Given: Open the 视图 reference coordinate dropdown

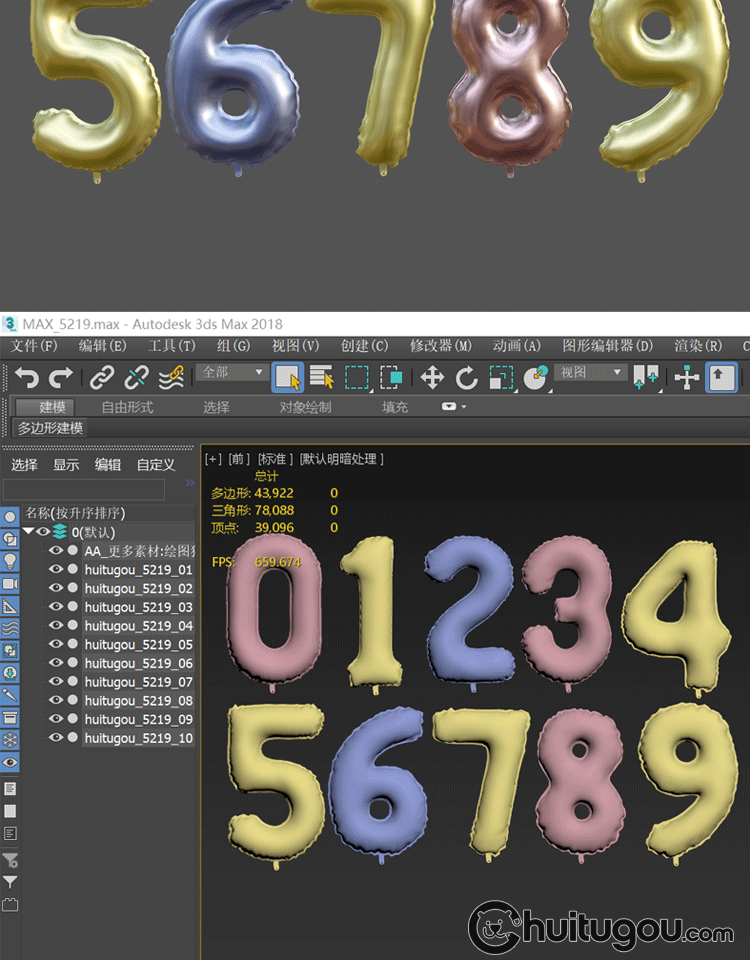Looking at the screenshot, I should point(590,372).
